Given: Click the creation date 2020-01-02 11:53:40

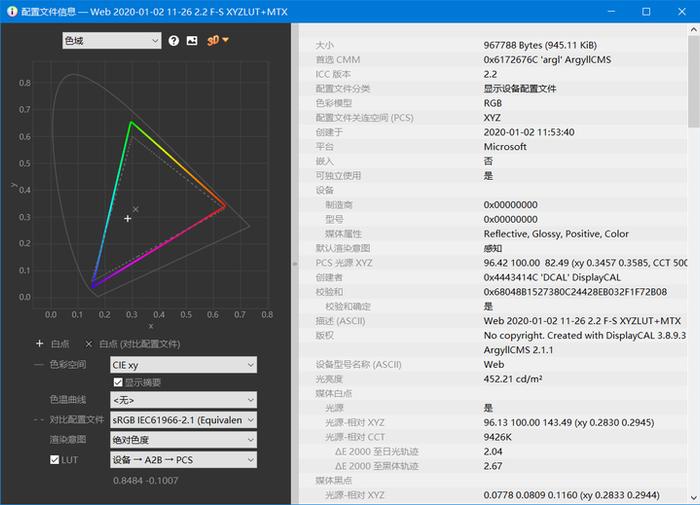Looking at the screenshot, I should (529, 132).
